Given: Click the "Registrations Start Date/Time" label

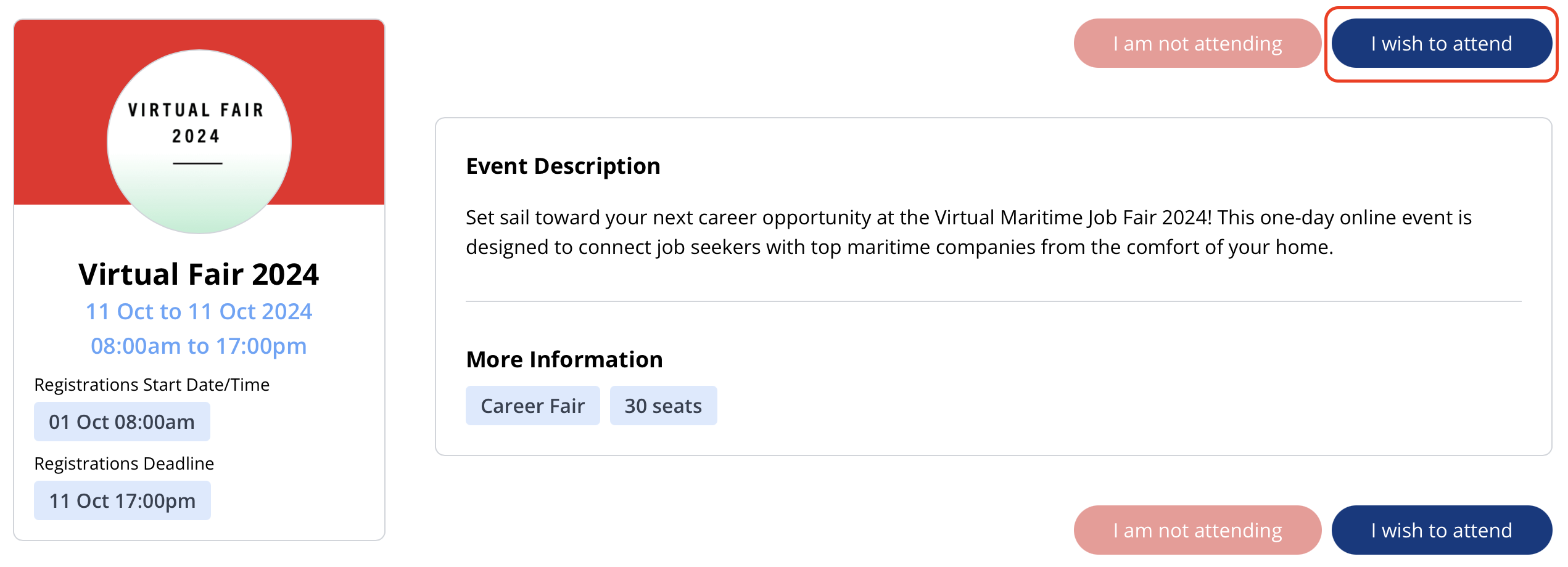Looking at the screenshot, I should [152, 385].
